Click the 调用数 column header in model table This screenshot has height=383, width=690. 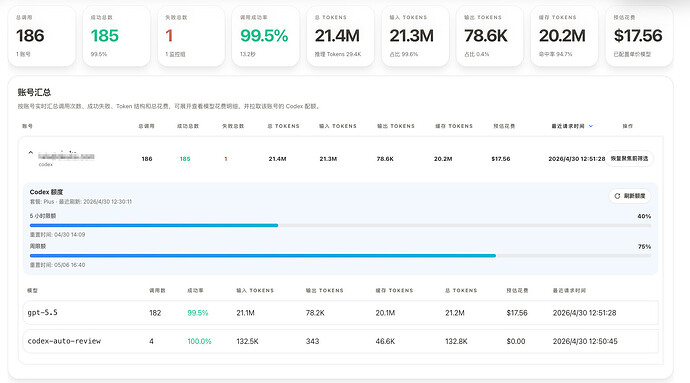157,291
